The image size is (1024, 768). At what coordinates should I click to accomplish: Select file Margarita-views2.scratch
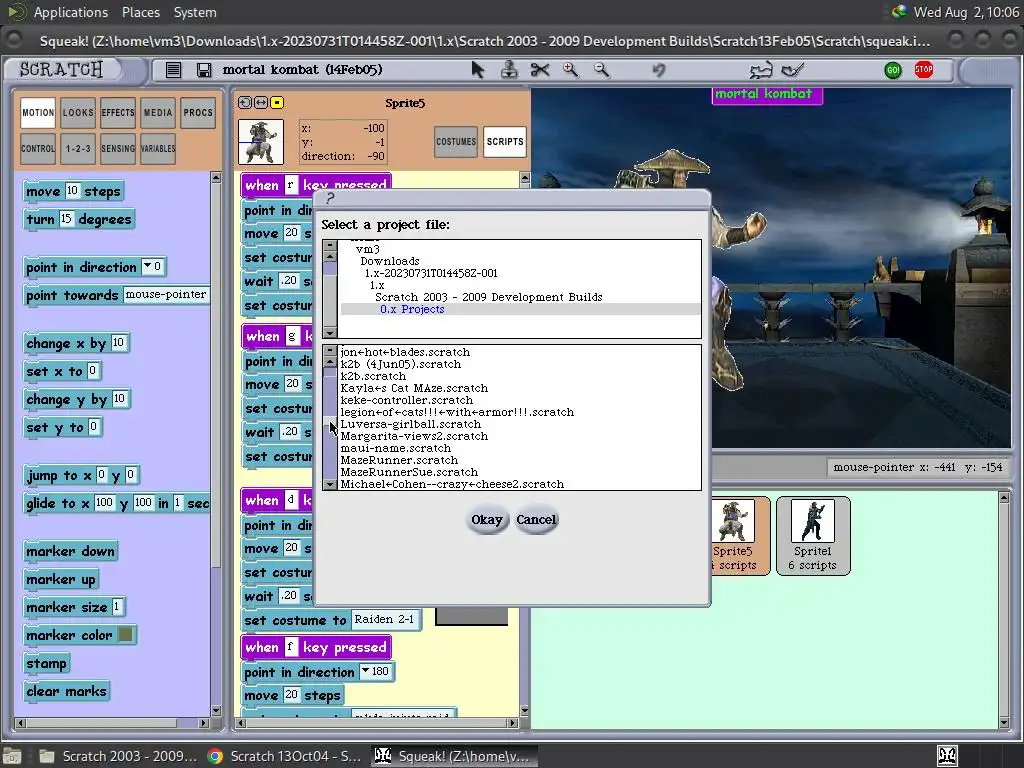pyautogui.click(x=414, y=436)
